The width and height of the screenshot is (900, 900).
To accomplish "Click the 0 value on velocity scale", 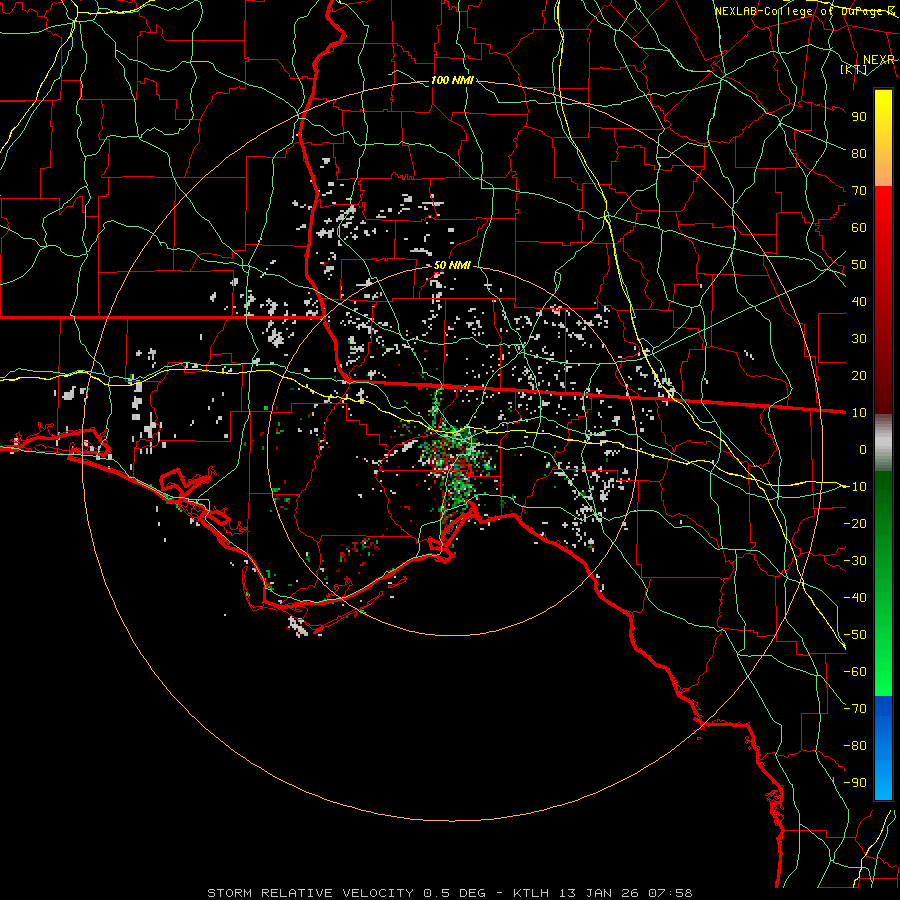I will tap(863, 449).
